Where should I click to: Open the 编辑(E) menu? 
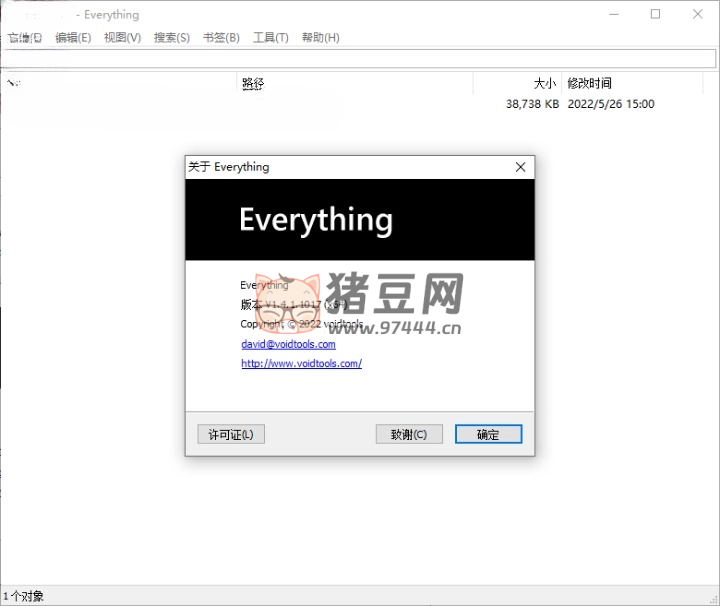click(73, 37)
